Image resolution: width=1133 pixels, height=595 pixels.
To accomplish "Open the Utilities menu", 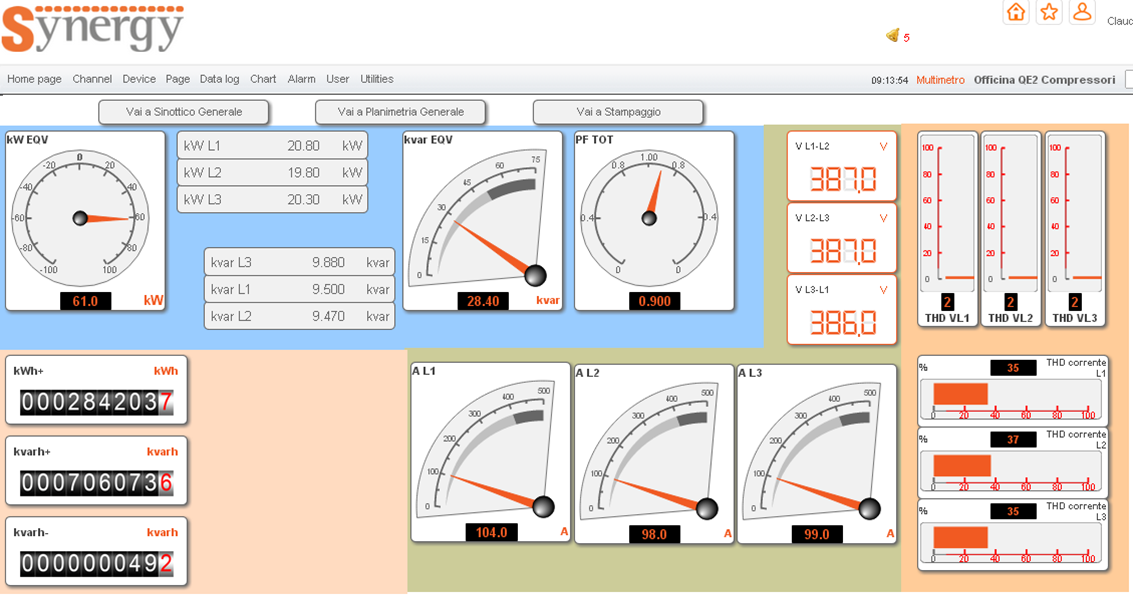I will tap(377, 79).
